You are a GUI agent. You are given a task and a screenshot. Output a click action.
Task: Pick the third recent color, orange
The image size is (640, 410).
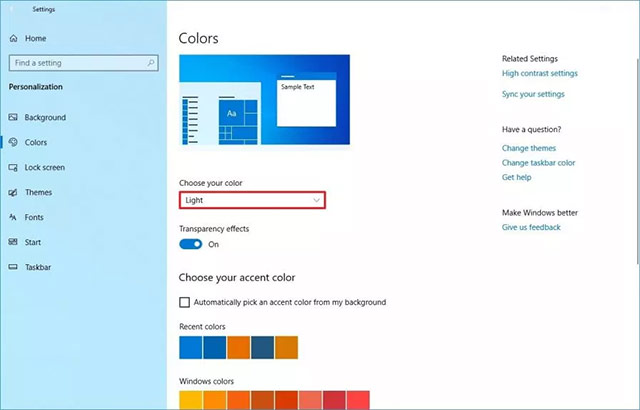pos(238,348)
